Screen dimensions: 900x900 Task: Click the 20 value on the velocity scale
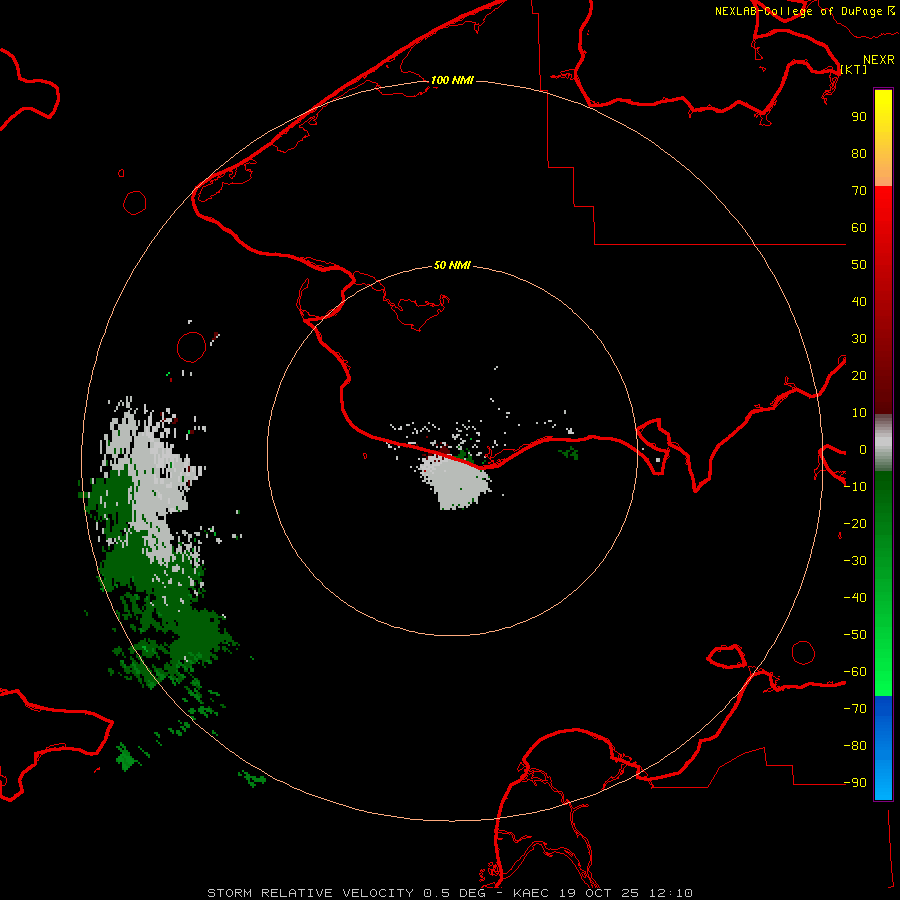click(859, 375)
